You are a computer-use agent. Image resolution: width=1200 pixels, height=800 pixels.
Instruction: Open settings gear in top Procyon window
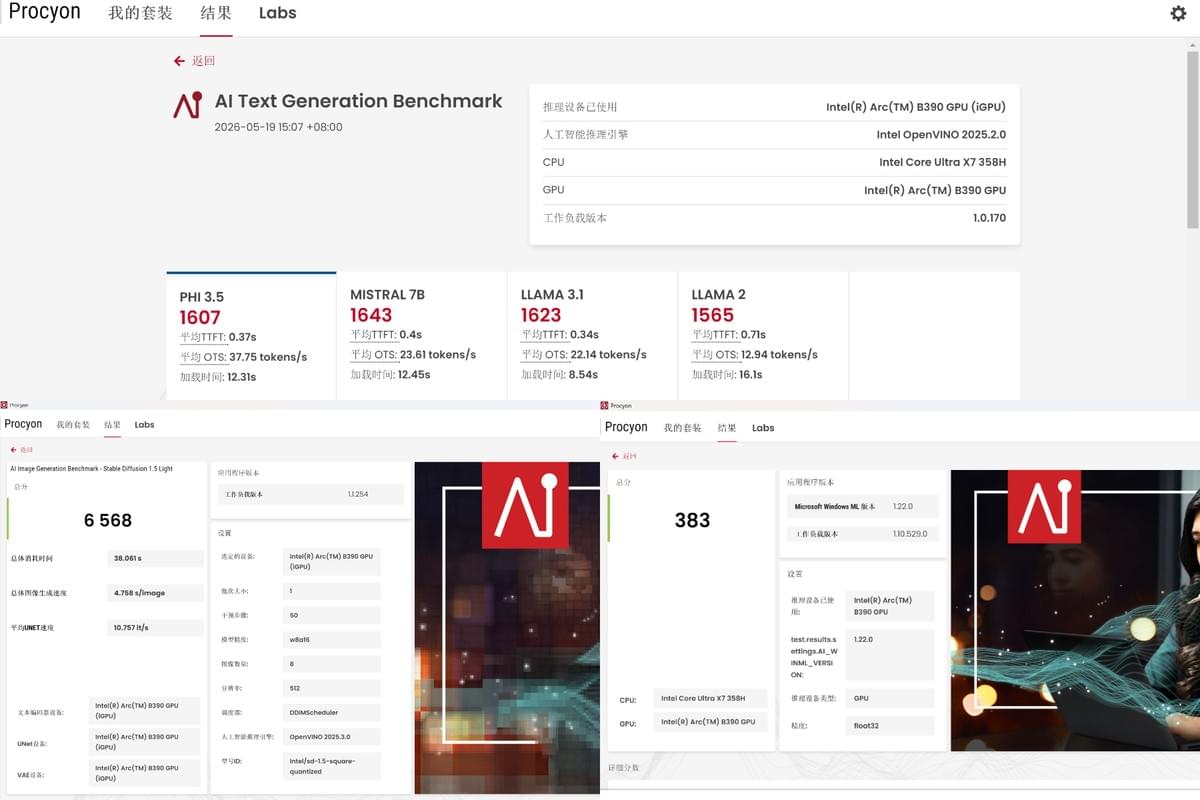coord(1178,13)
